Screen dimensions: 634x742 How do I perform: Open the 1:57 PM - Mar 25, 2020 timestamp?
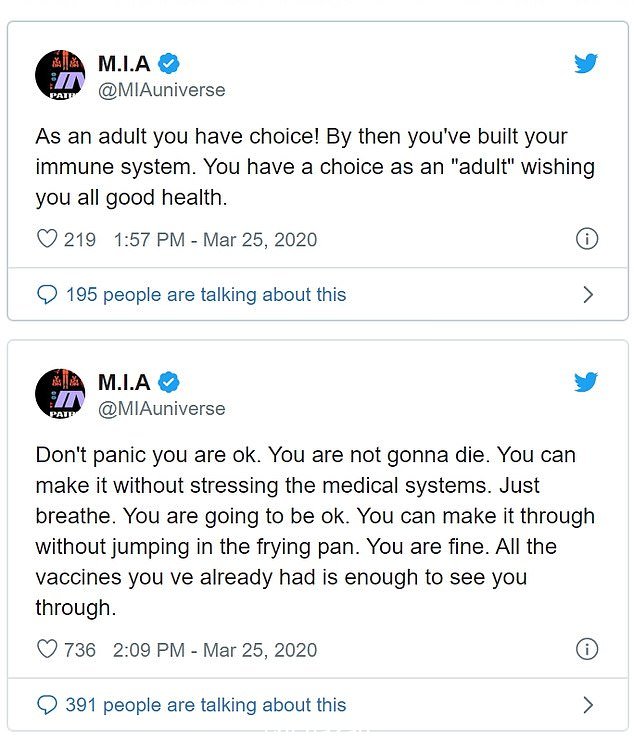tap(215, 239)
